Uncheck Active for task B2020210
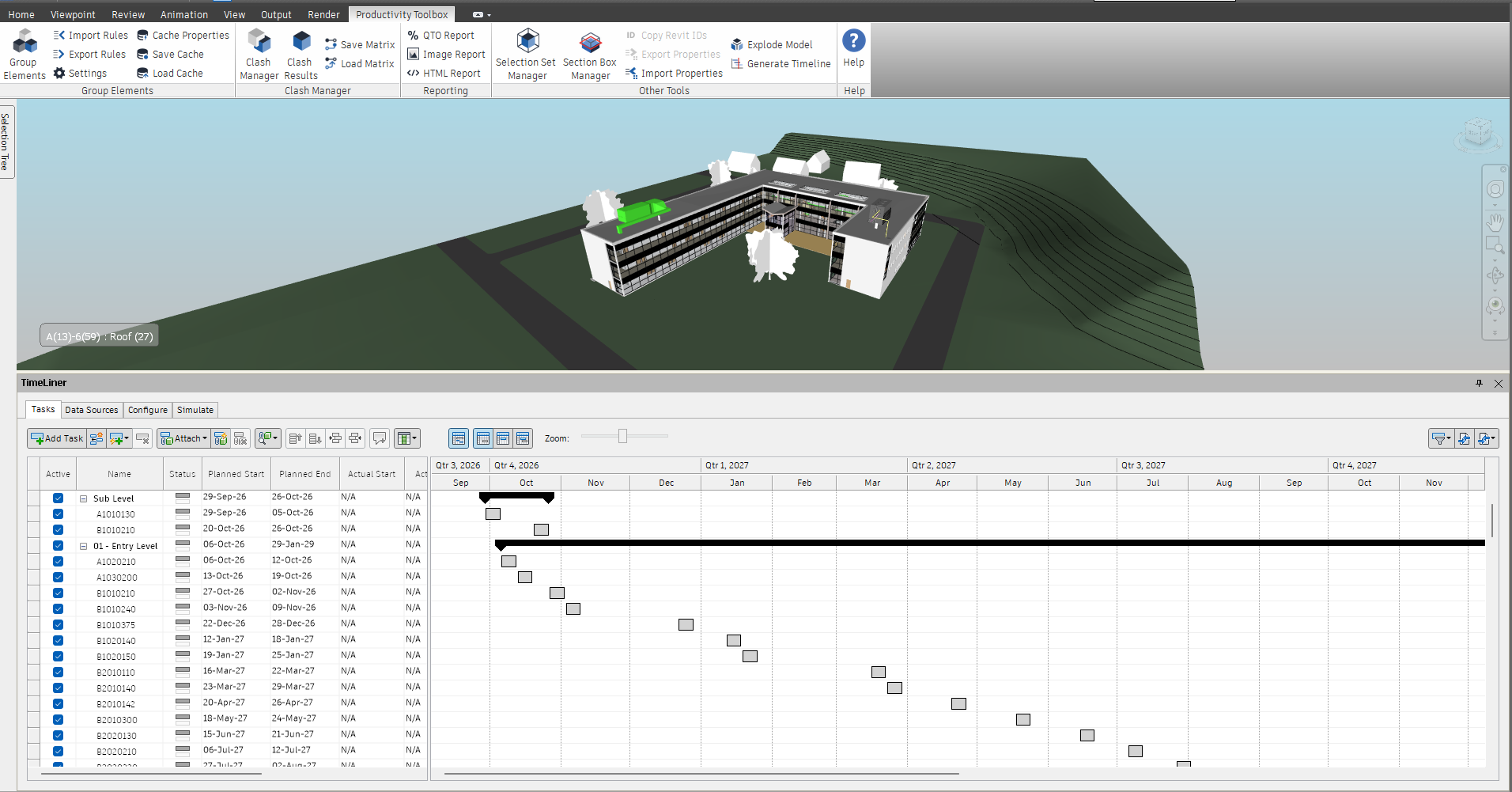Image resolution: width=1512 pixels, height=792 pixels. tap(58, 752)
